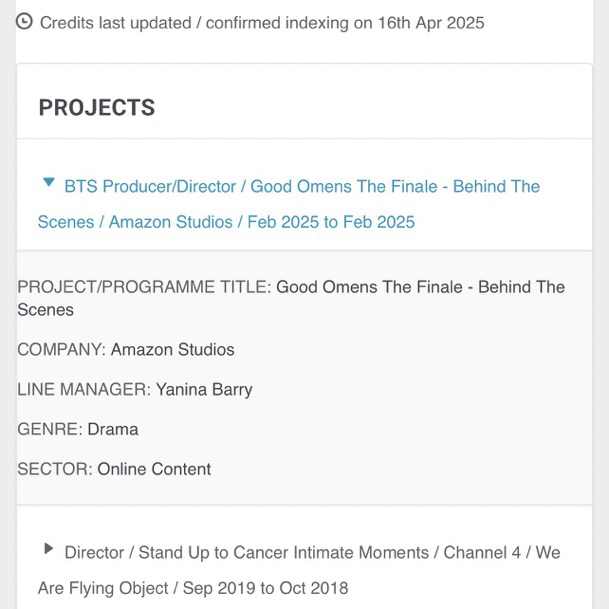
Task: Click the PROJECT/PROGRAMME TITLE label
Action: click(143, 288)
